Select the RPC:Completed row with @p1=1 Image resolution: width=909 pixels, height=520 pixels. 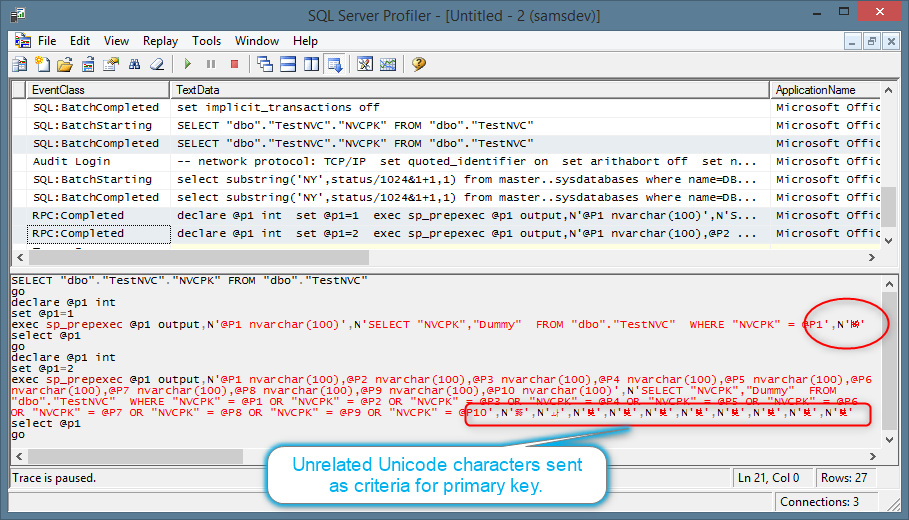point(446,216)
